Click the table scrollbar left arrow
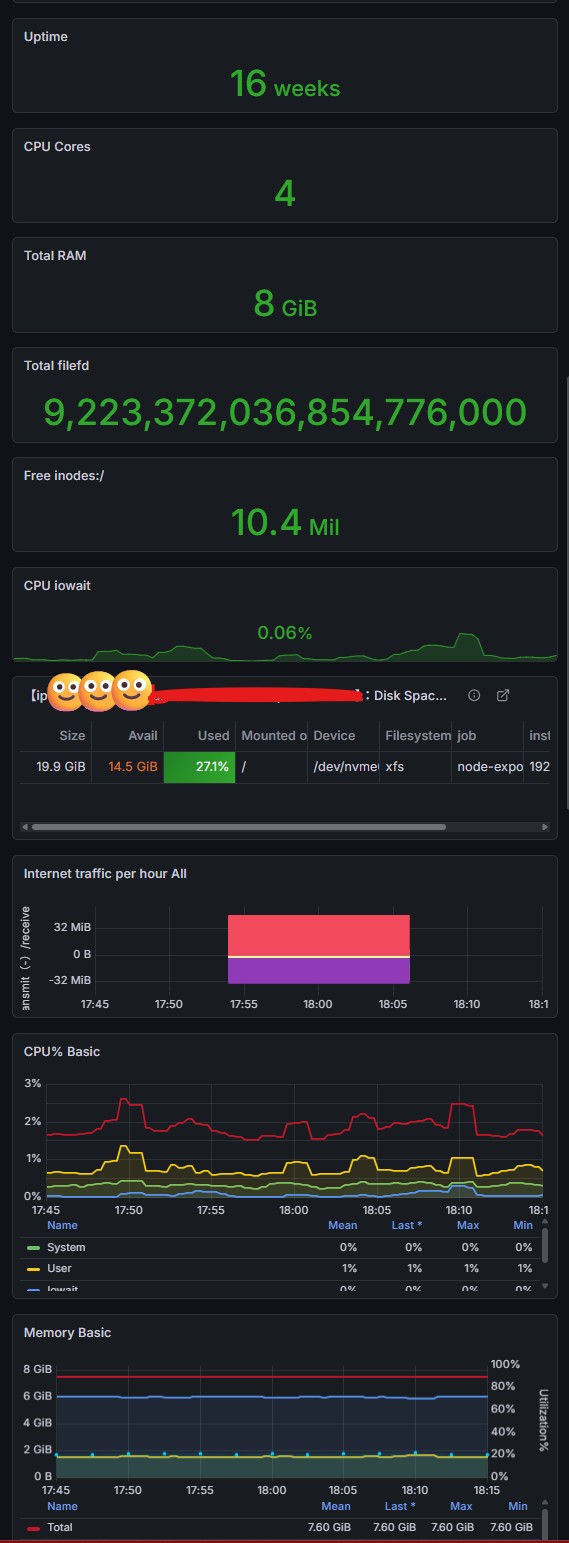The width and height of the screenshot is (569, 1543). (x=25, y=827)
